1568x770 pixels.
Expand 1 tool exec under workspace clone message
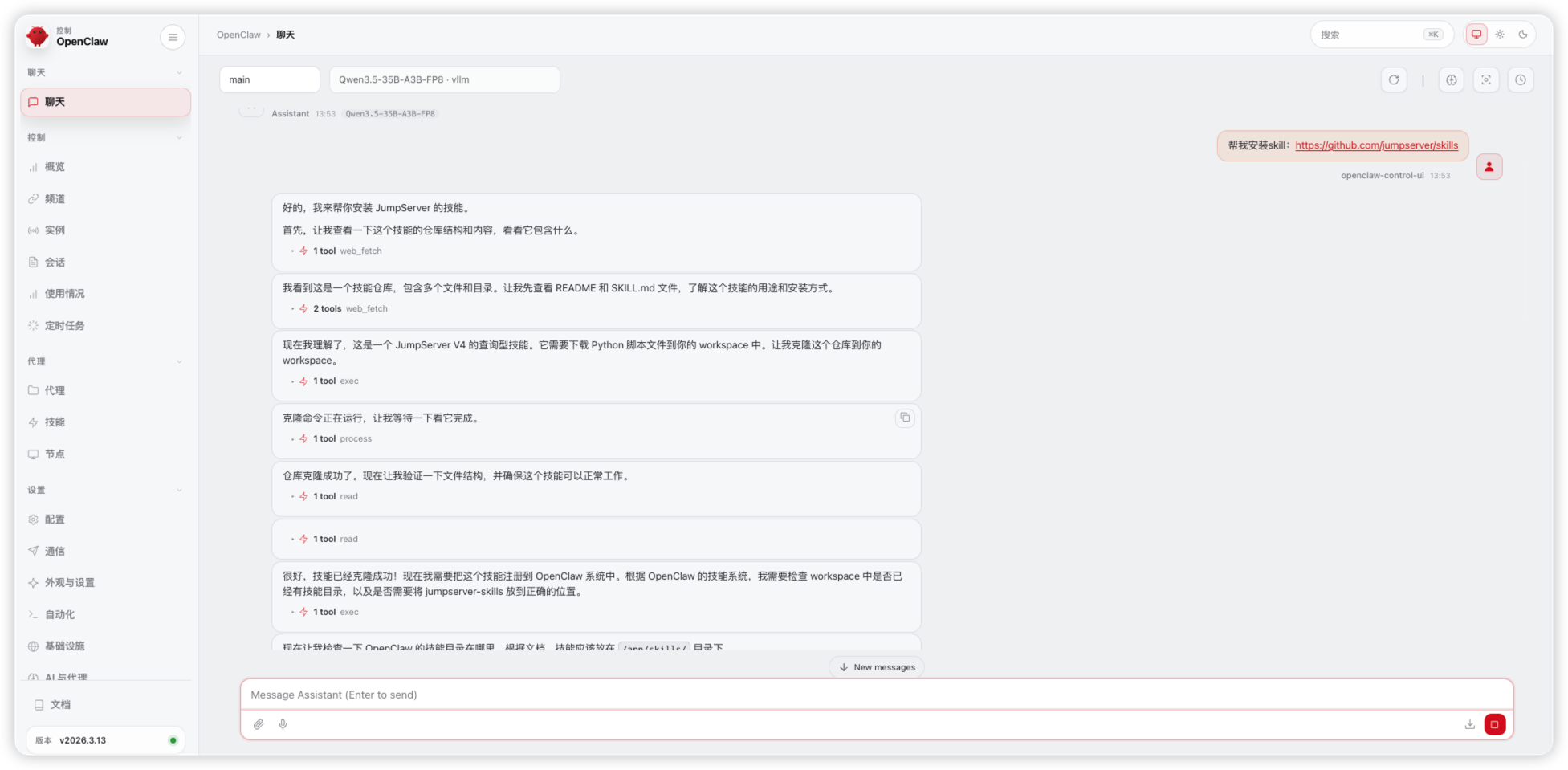(325, 381)
